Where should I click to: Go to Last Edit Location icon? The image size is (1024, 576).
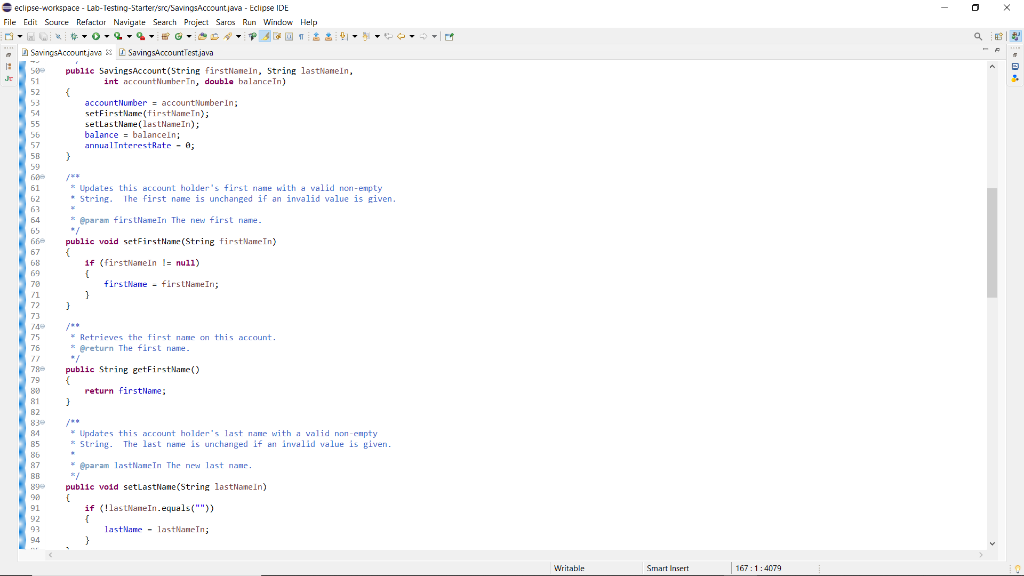point(388,37)
